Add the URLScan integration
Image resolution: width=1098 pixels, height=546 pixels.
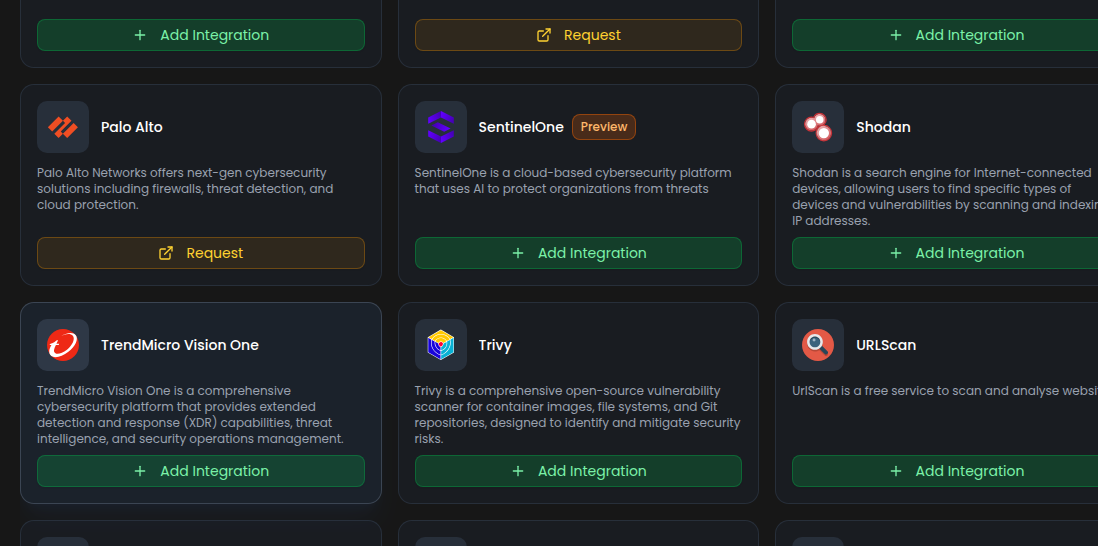945,471
